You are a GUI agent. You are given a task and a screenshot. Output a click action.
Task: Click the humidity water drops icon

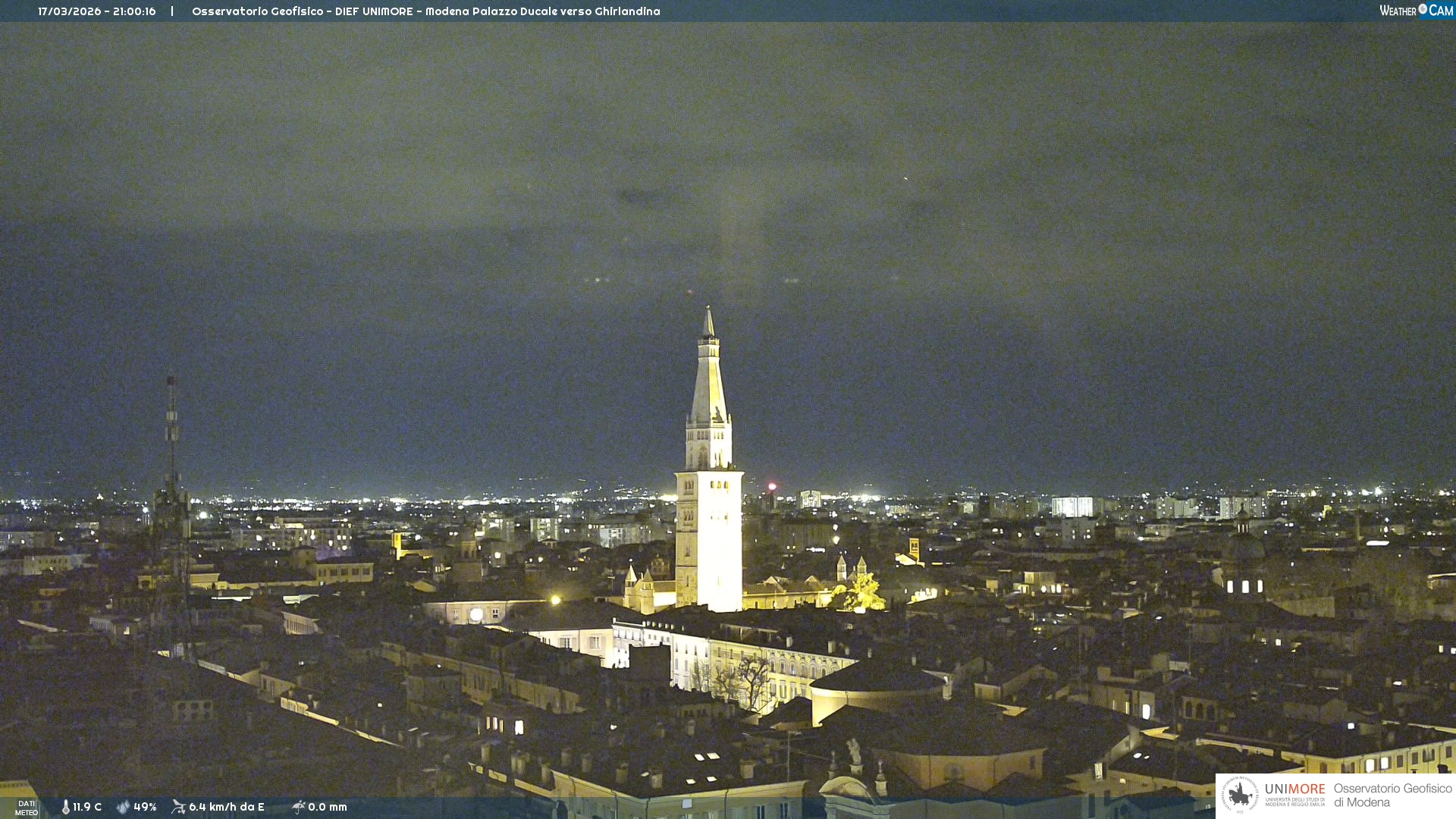point(123,807)
